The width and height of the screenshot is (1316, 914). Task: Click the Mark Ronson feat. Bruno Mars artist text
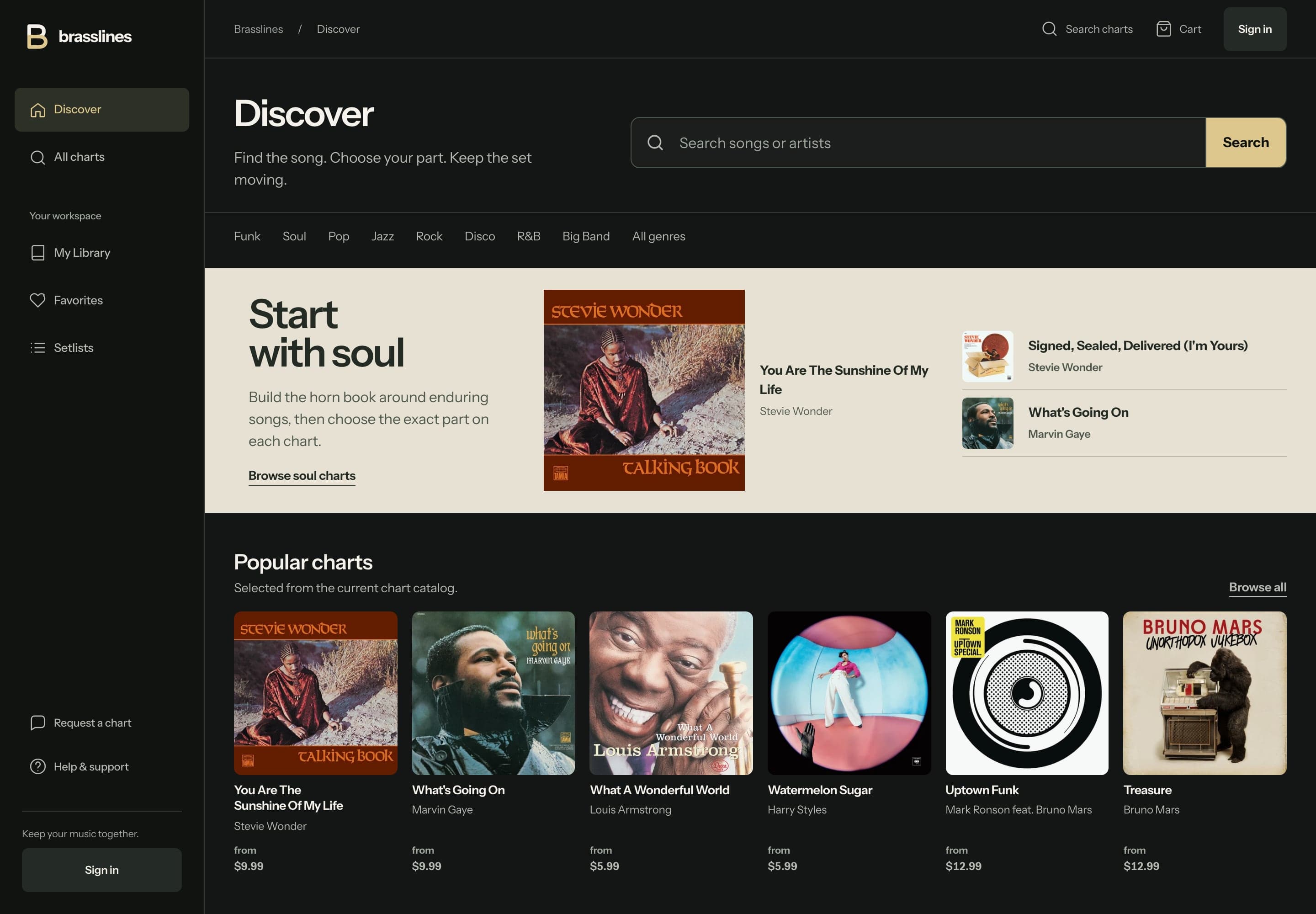click(x=1018, y=809)
